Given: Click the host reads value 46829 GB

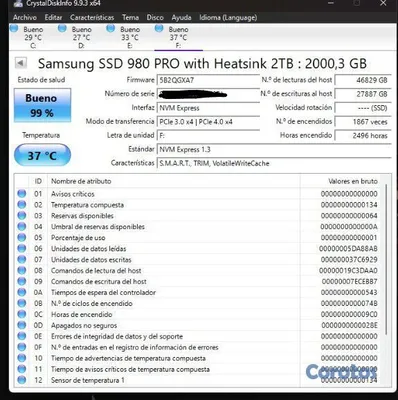Looking at the screenshot, I should pos(363,80).
